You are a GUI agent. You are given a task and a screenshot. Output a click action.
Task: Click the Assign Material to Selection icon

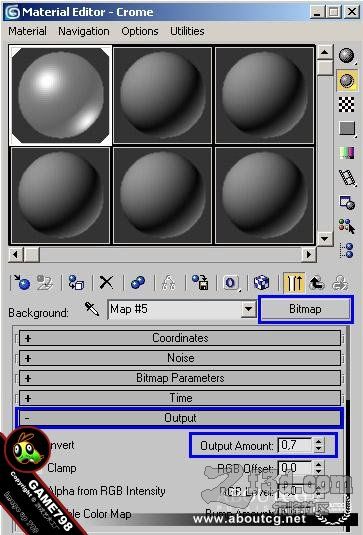pos(76,283)
